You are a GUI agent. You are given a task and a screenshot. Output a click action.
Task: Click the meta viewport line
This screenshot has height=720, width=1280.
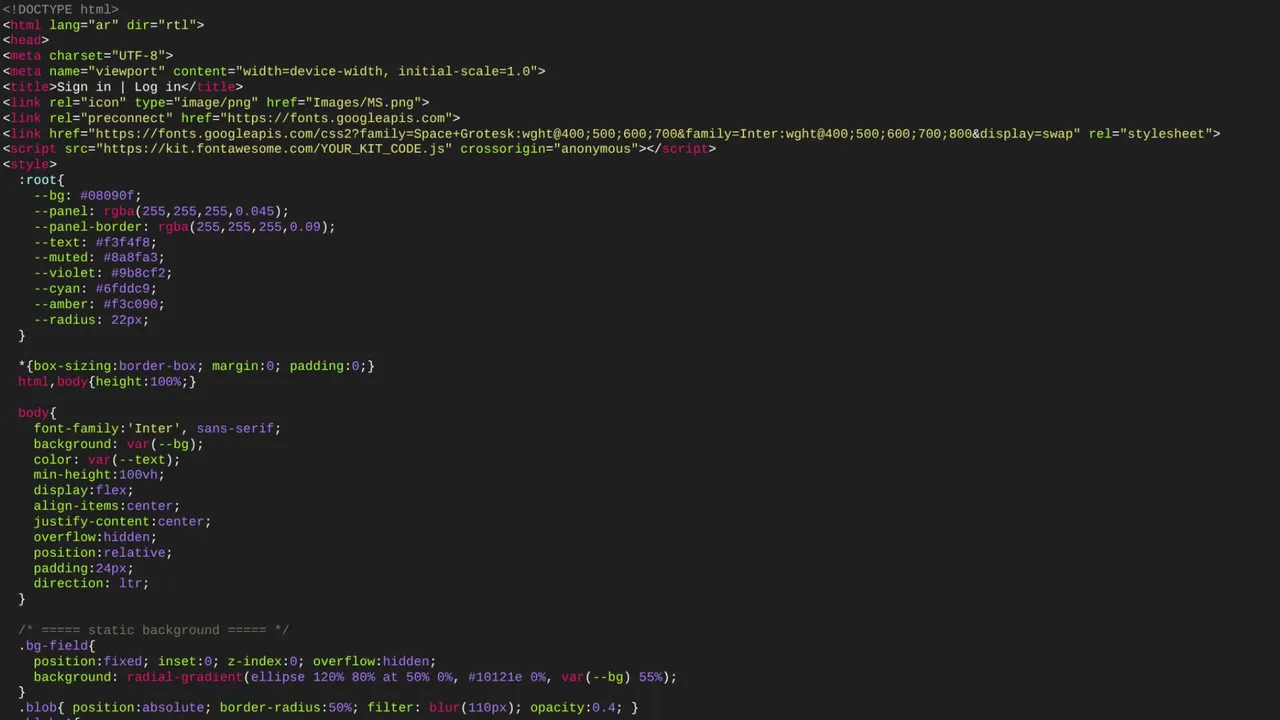pos(274,71)
